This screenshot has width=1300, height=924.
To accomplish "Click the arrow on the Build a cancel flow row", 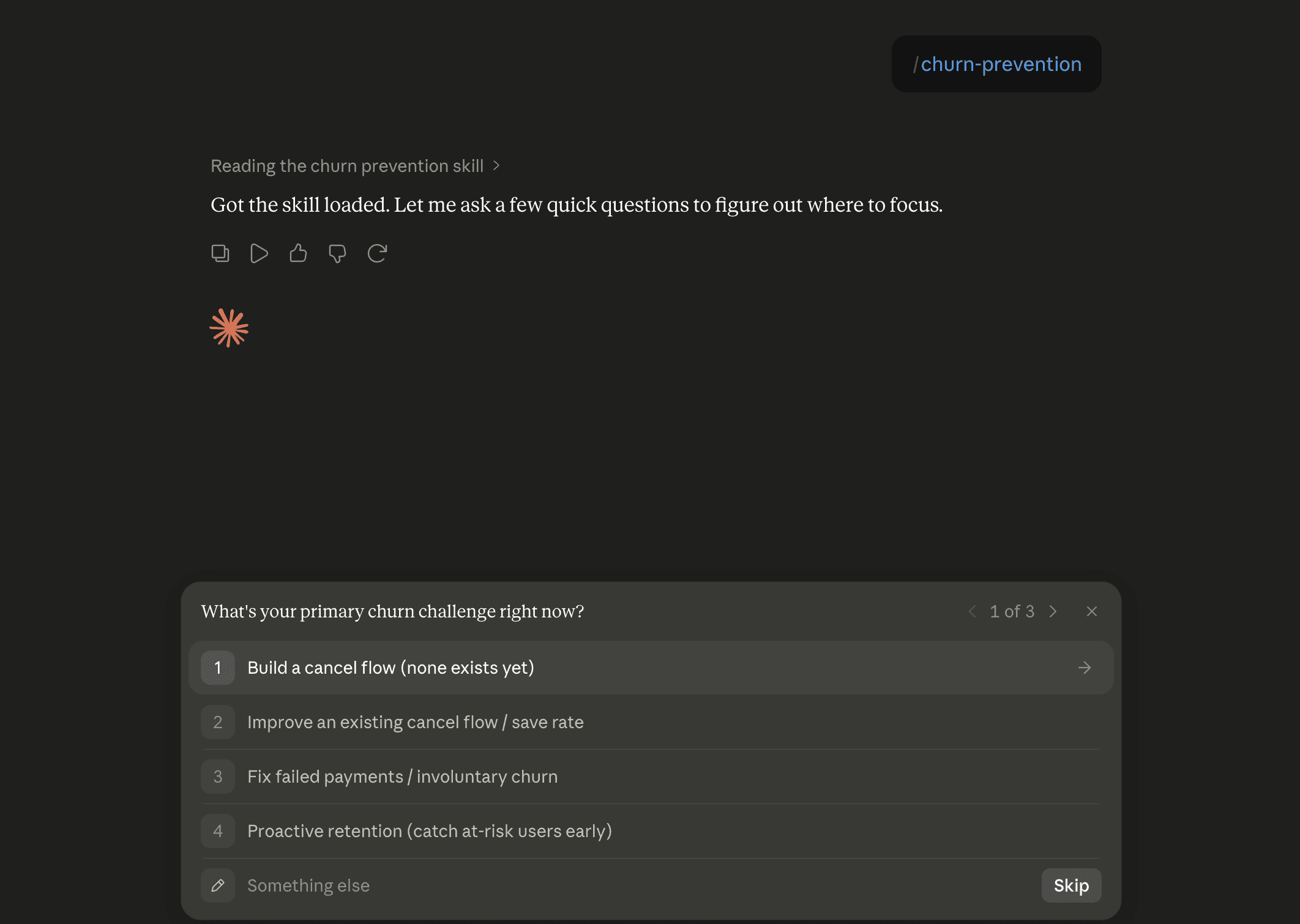I will click(1085, 668).
